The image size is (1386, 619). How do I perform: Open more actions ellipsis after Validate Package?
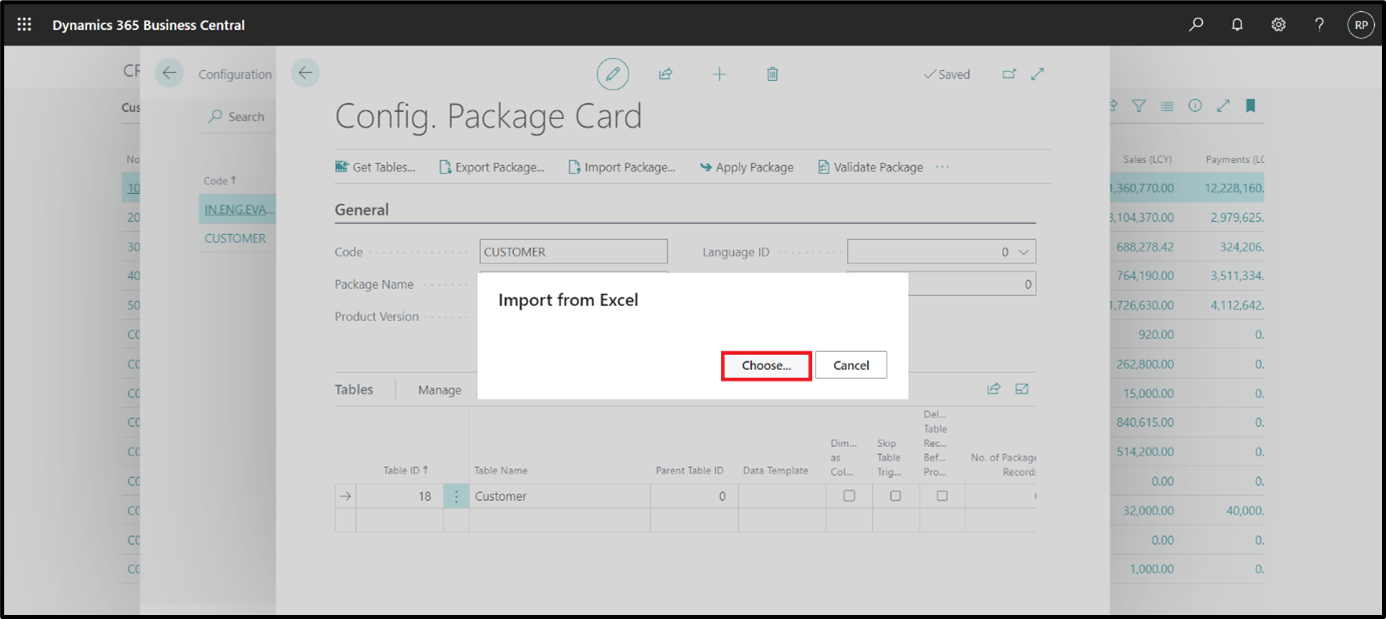(942, 167)
